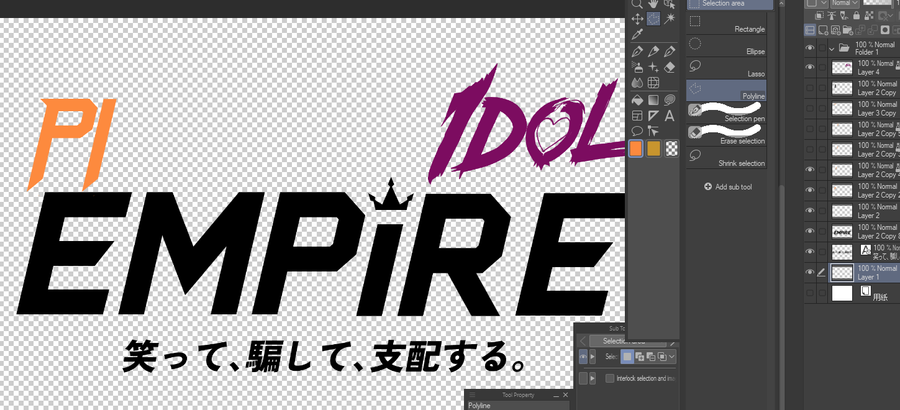Choose the Lasso sub tool
Image resolution: width=900 pixels, height=410 pixels.
coord(727,68)
